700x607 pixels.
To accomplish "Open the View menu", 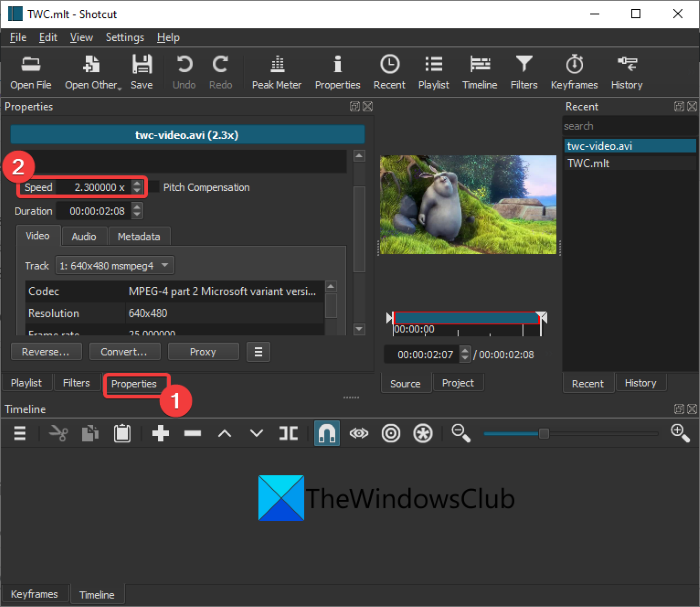I will [81, 37].
